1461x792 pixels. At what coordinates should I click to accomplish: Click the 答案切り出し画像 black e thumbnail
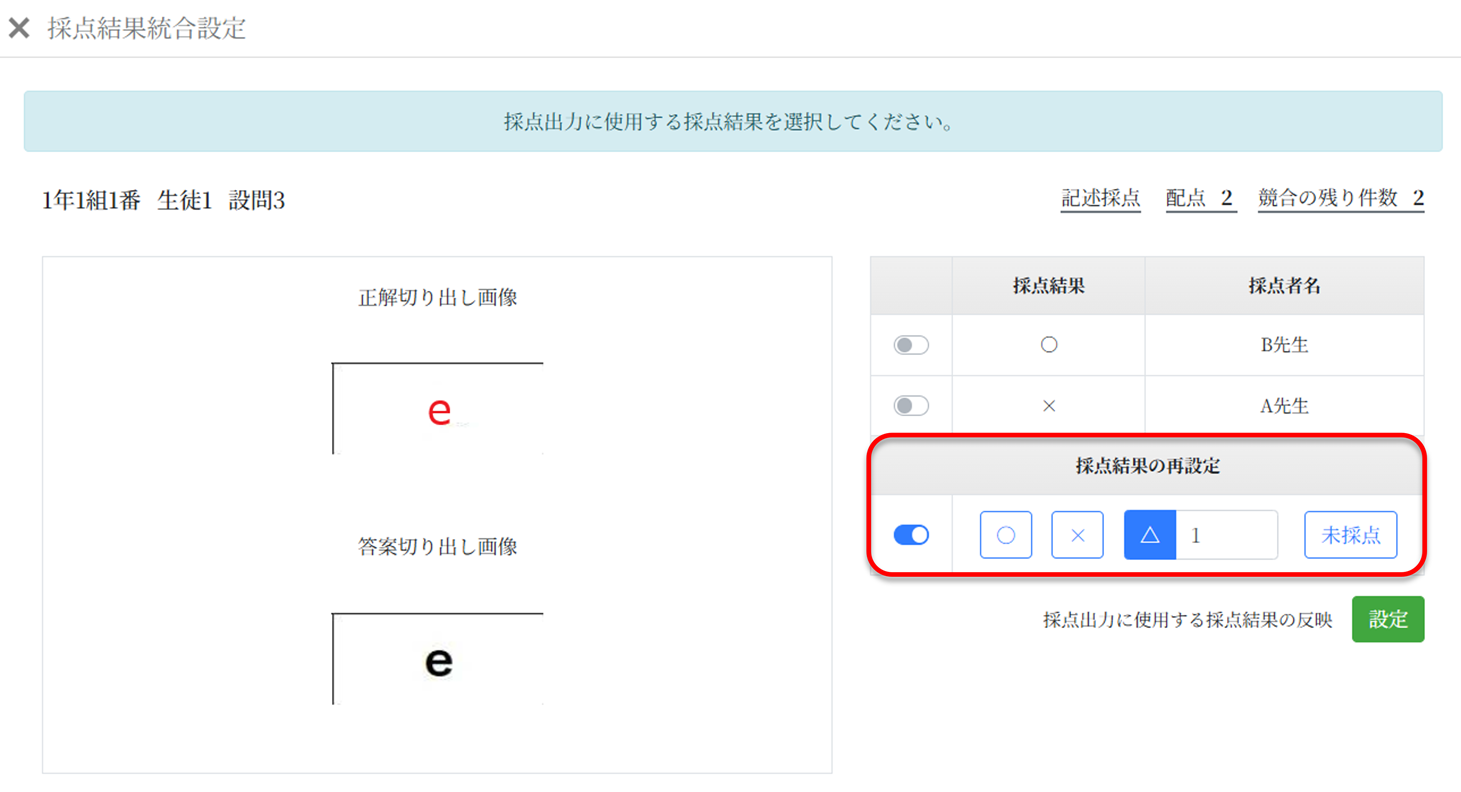pos(438,659)
